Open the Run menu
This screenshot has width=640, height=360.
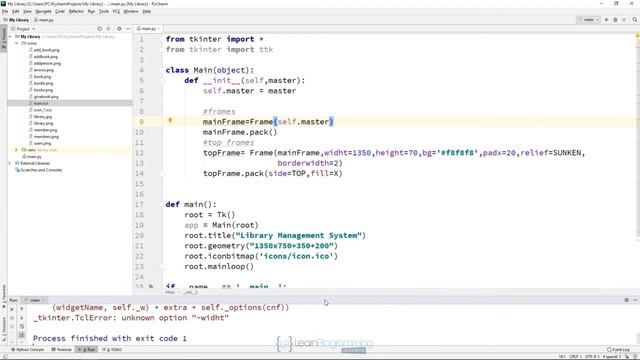91,11
